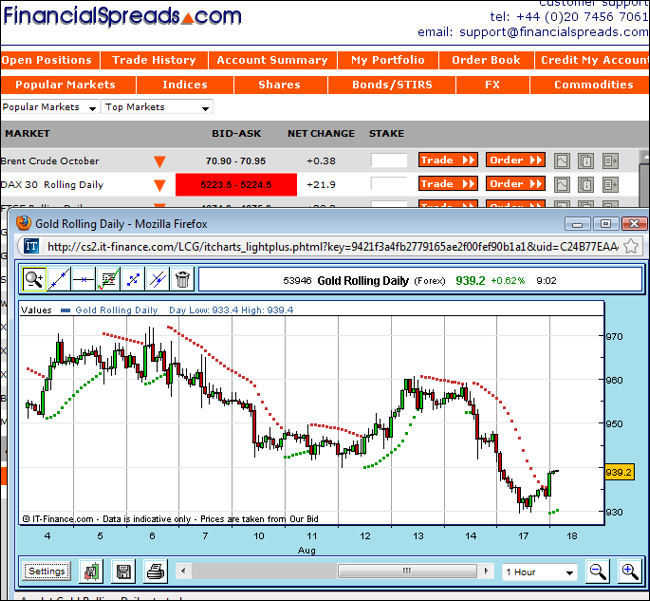
Task: Open the indicators chart tool
Action: (108, 279)
